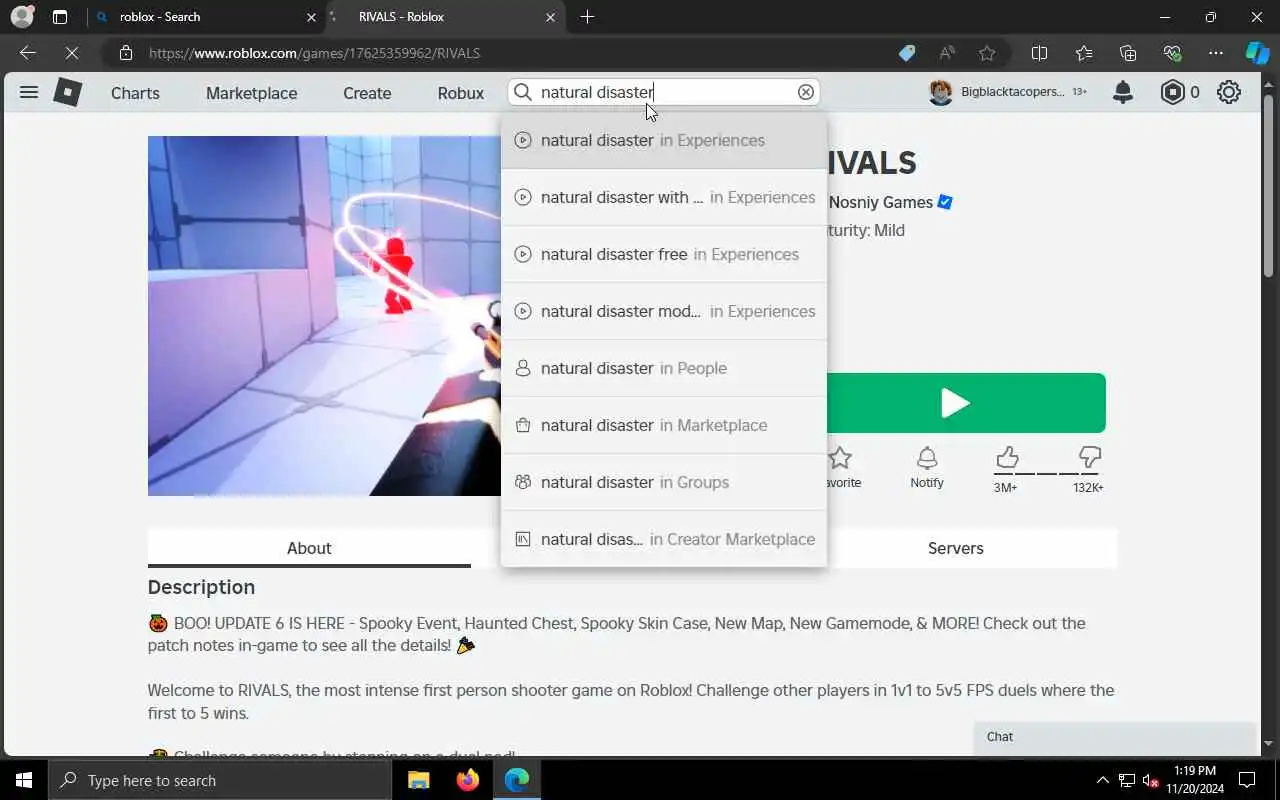Go to Marketplace in the Roblox navigation

(251, 93)
